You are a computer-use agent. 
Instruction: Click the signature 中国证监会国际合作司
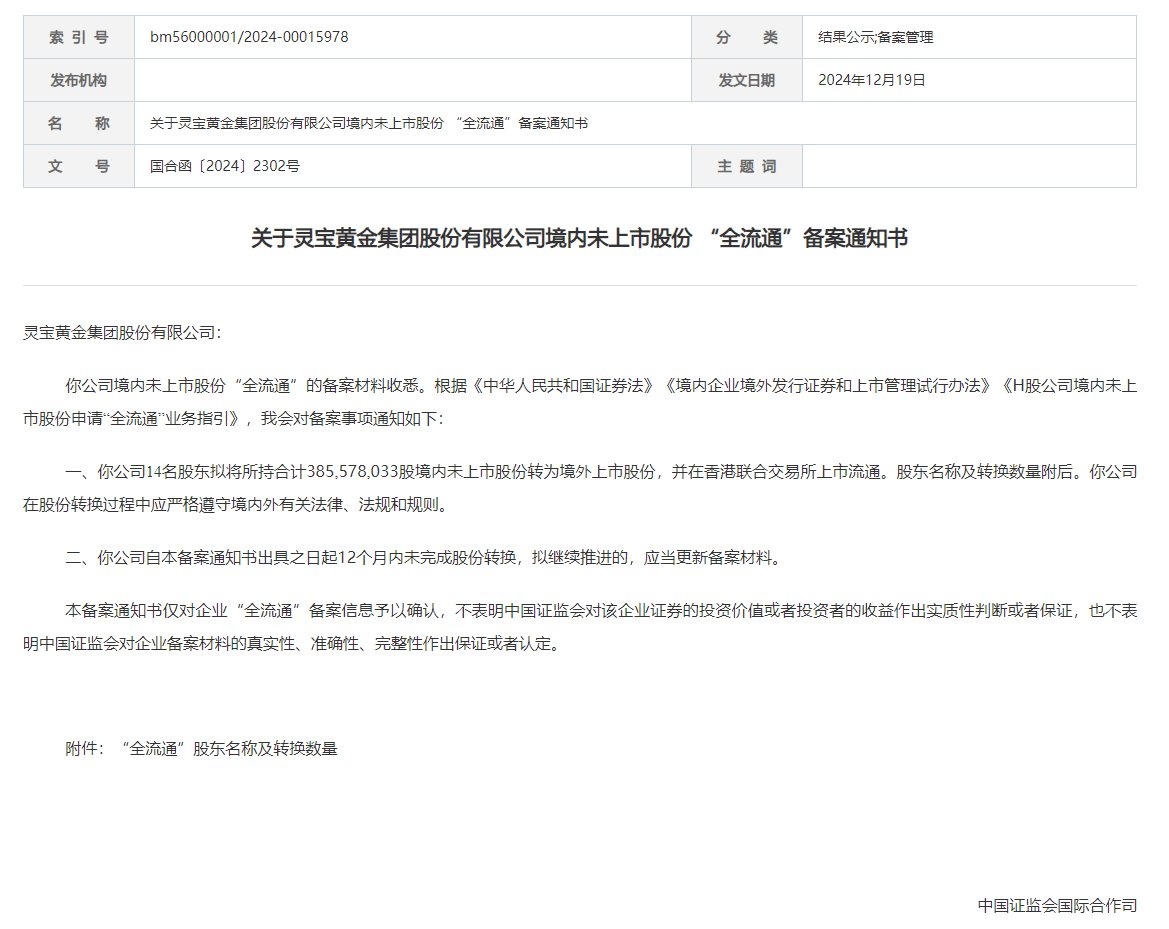[x=1057, y=906]
